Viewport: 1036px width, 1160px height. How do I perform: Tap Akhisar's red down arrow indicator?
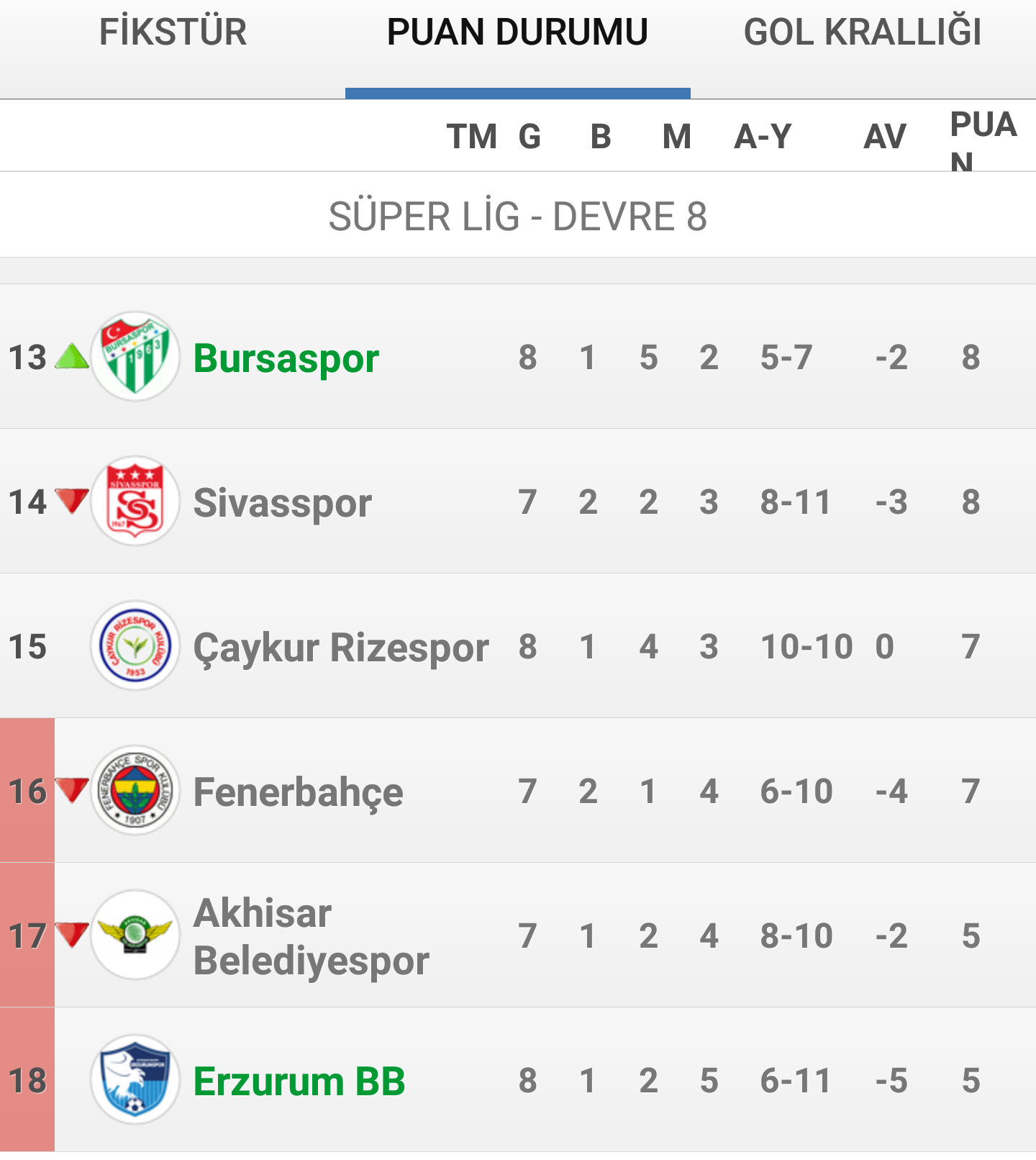click(72, 935)
